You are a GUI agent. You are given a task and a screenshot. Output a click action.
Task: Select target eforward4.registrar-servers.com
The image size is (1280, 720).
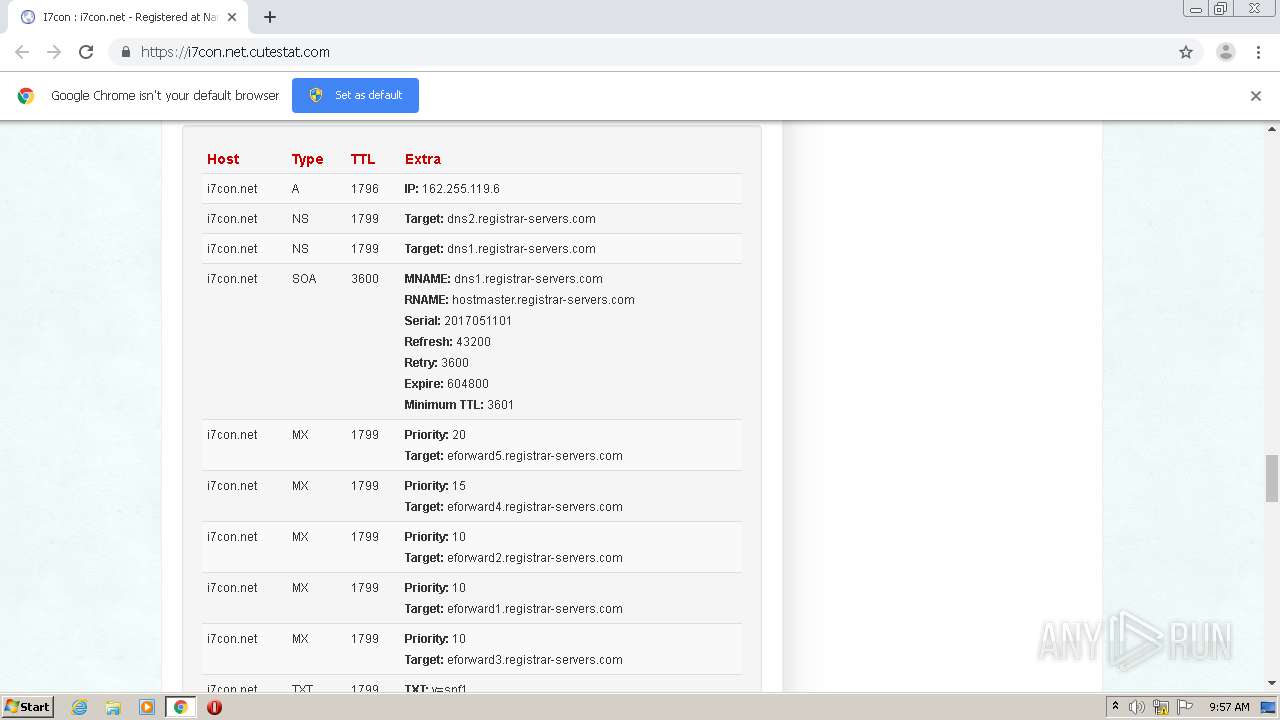[x=535, y=507]
